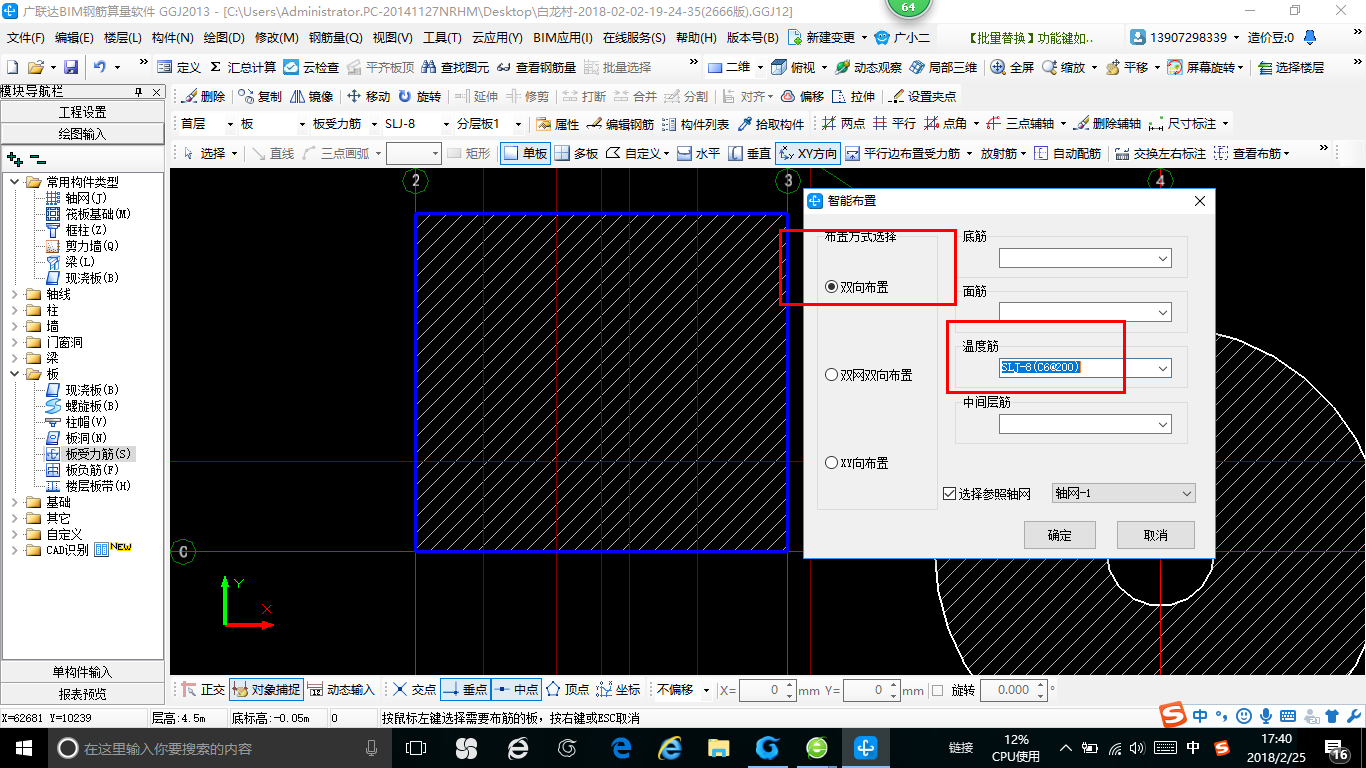Toggle 中点 midpoint snap

tap(516, 689)
